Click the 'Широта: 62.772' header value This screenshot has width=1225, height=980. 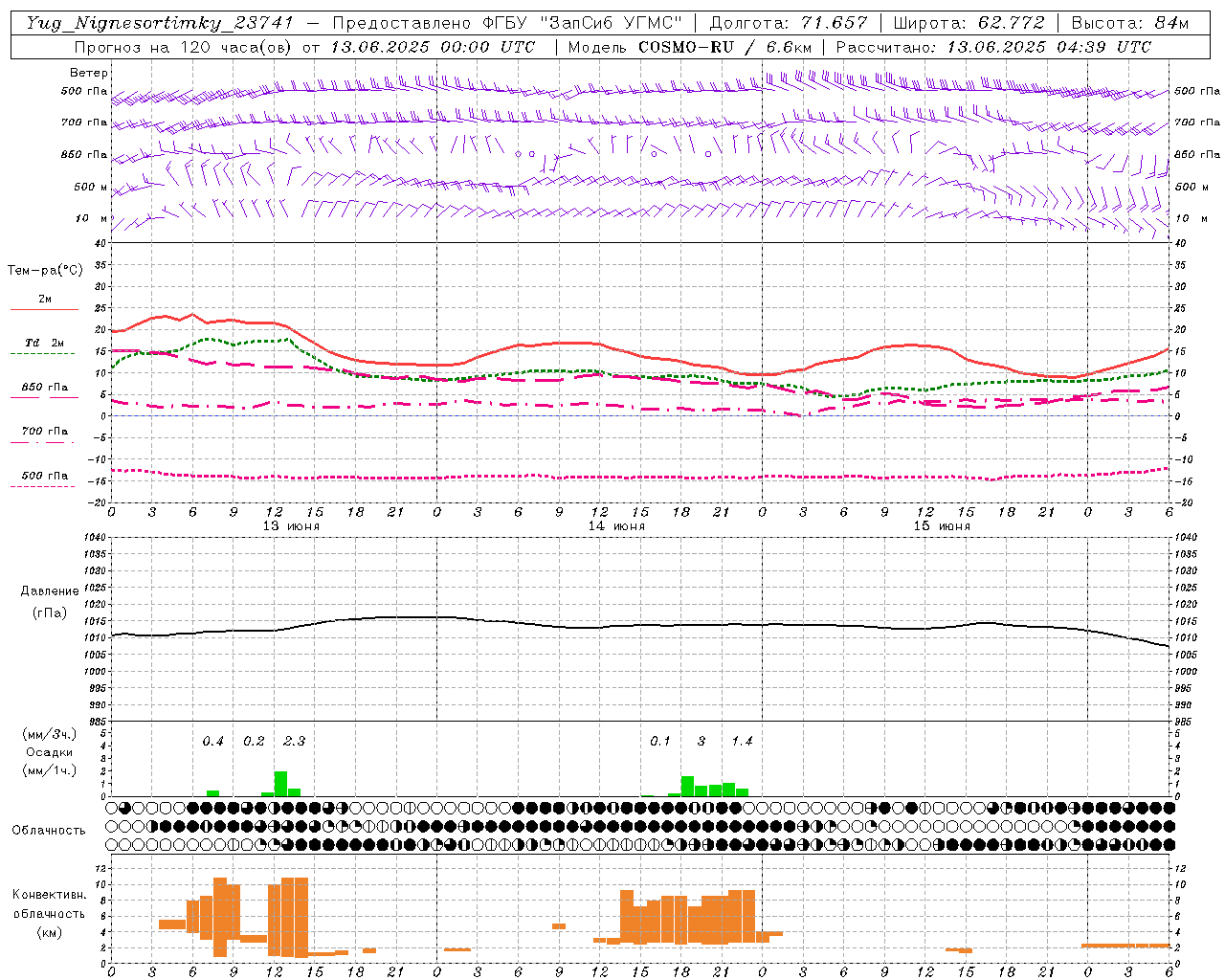pyautogui.click(x=969, y=23)
